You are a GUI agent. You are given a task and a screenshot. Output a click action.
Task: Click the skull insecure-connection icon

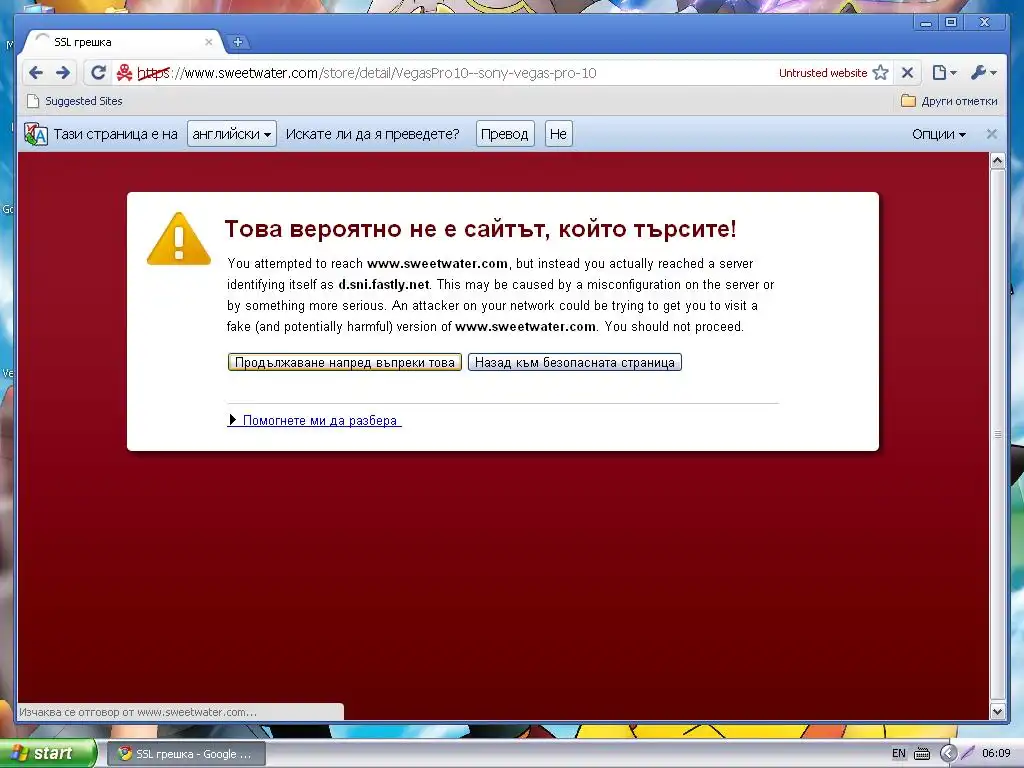pos(124,72)
